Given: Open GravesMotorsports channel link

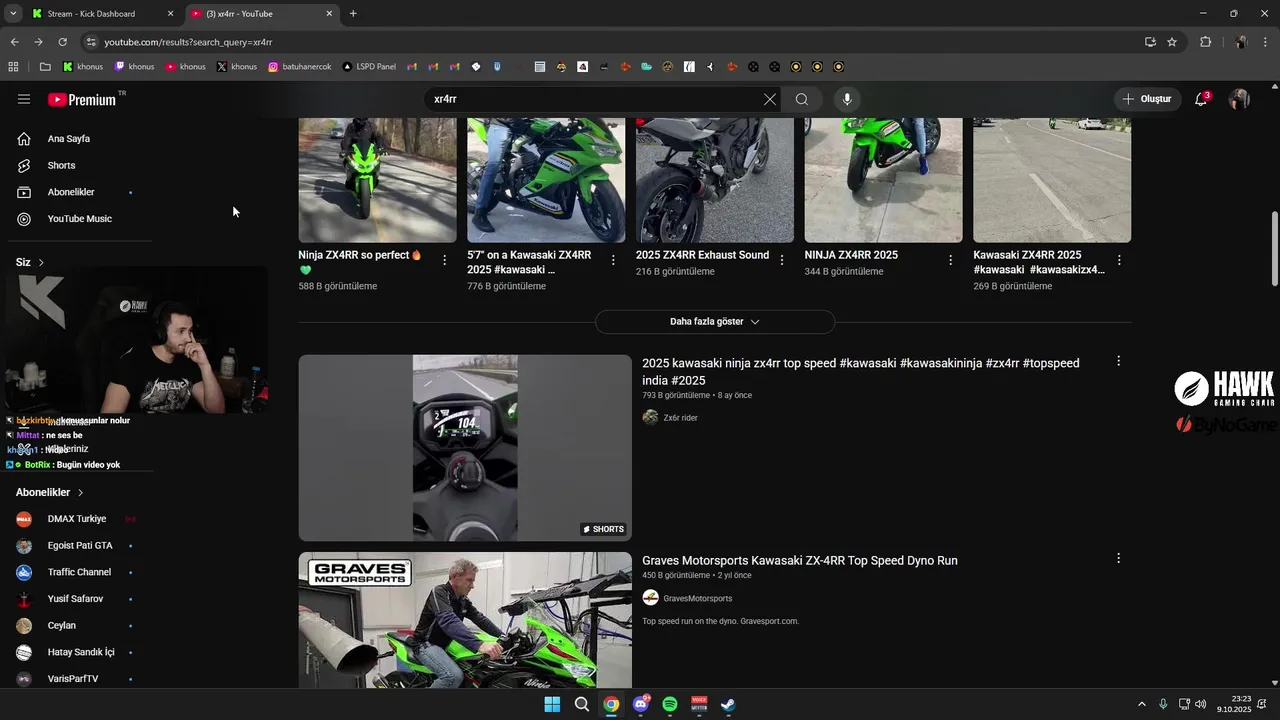Looking at the screenshot, I should tap(697, 598).
